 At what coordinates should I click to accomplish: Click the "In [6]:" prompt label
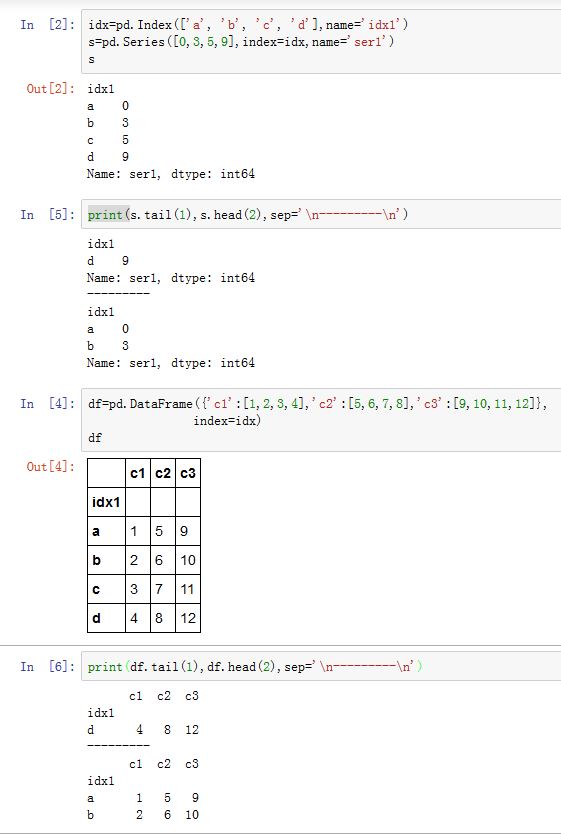[48, 666]
